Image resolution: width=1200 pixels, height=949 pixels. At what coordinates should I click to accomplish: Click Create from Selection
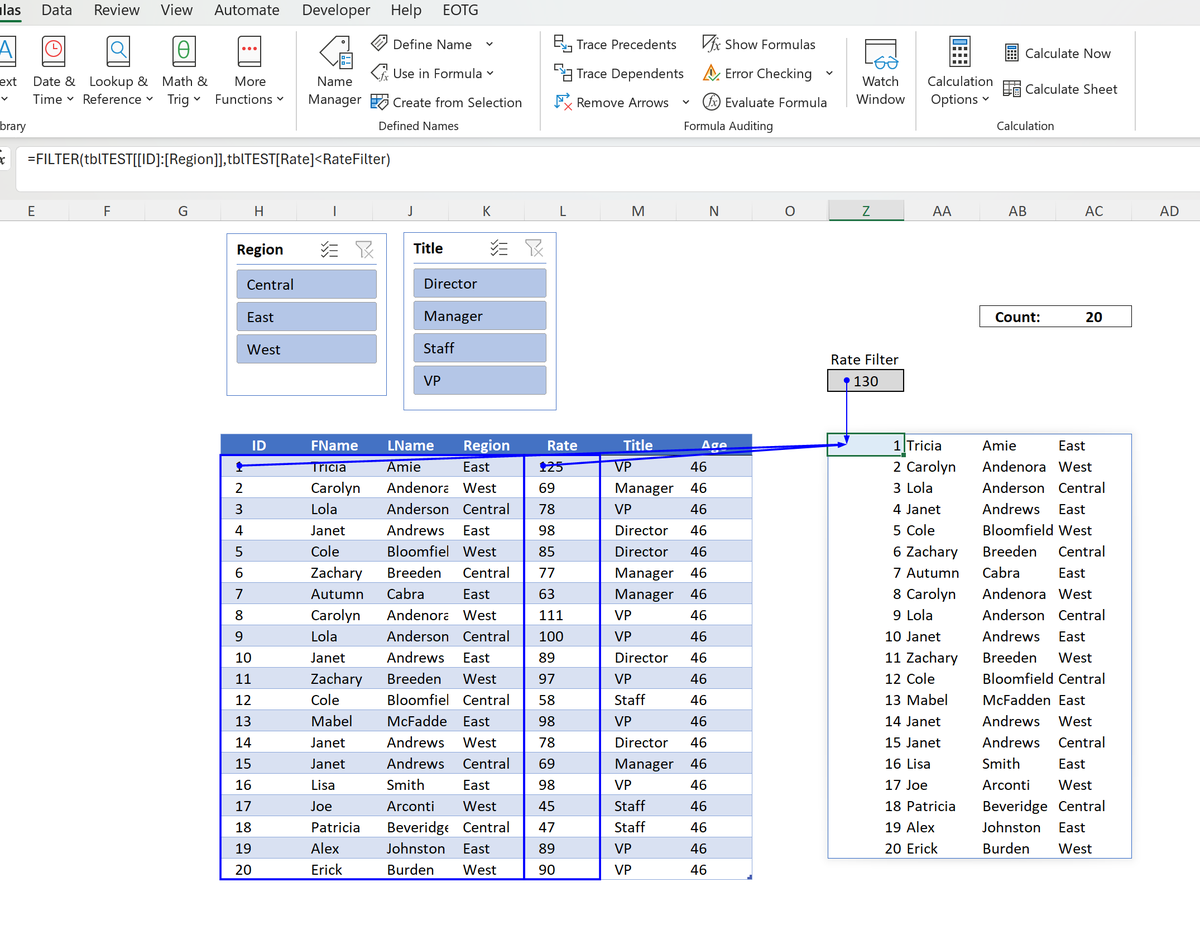coord(446,102)
